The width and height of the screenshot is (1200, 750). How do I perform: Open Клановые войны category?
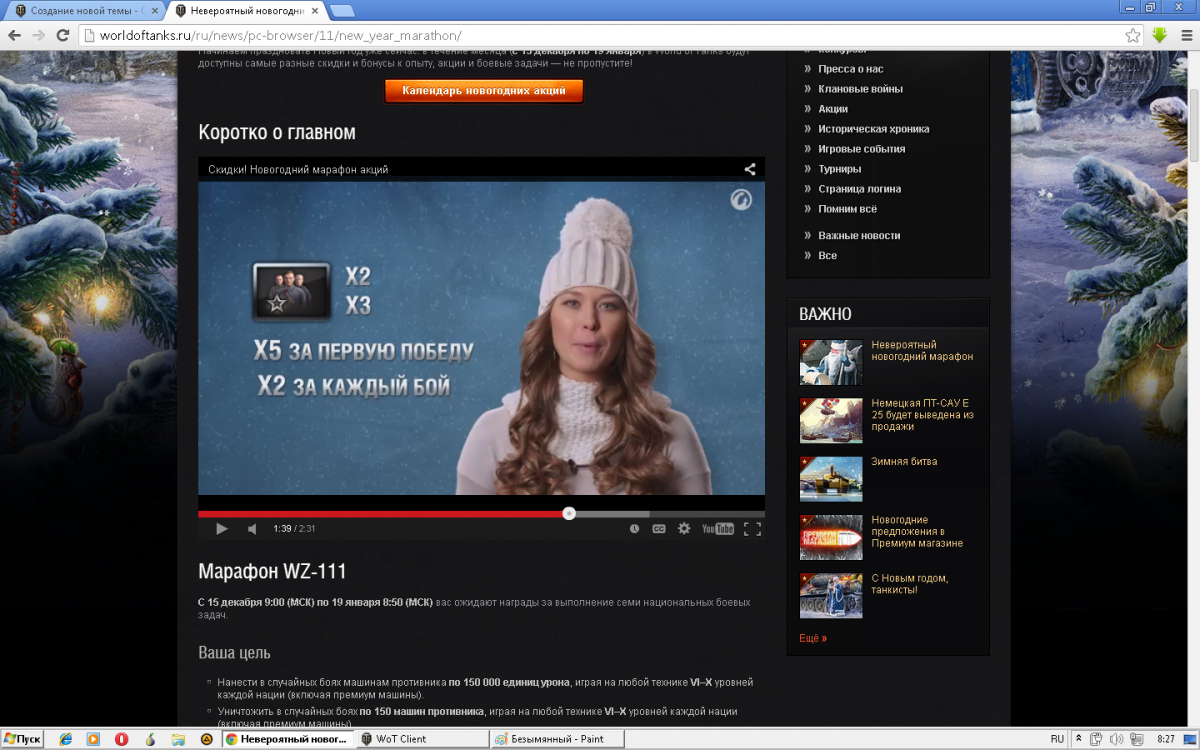coord(860,89)
